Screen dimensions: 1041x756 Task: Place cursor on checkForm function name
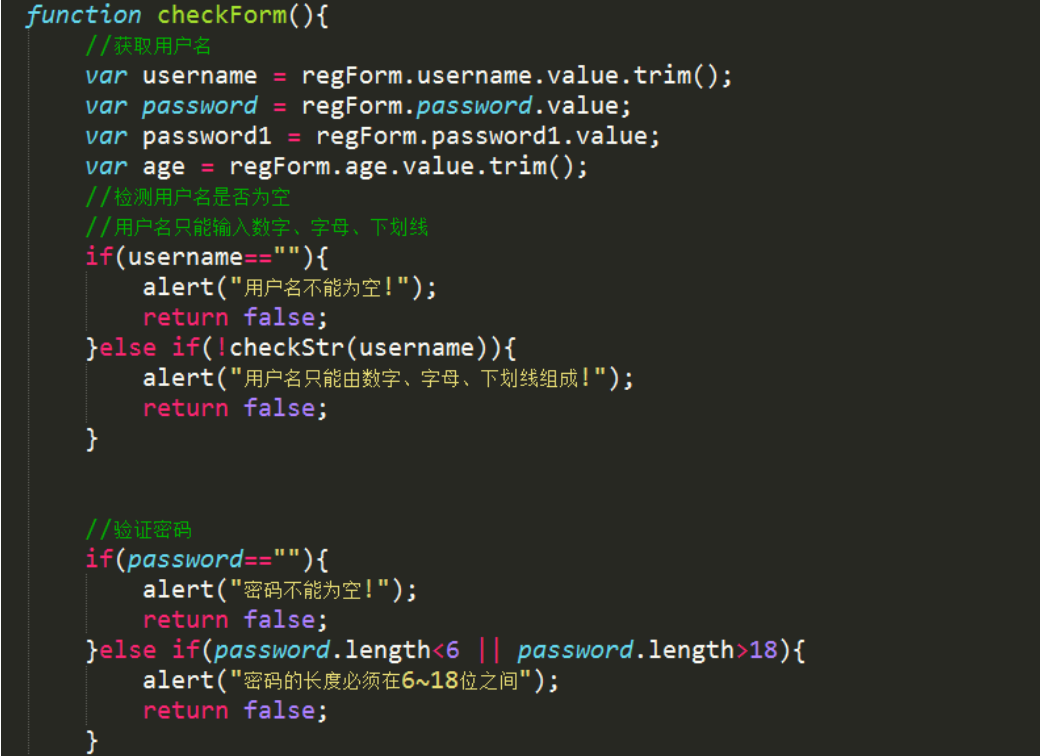coord(222,15)
